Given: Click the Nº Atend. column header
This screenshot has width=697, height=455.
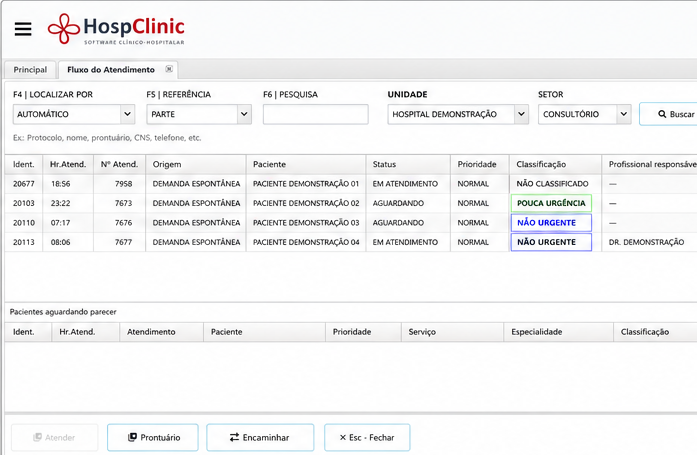Looking at the screenshot, I should point(119,164).
